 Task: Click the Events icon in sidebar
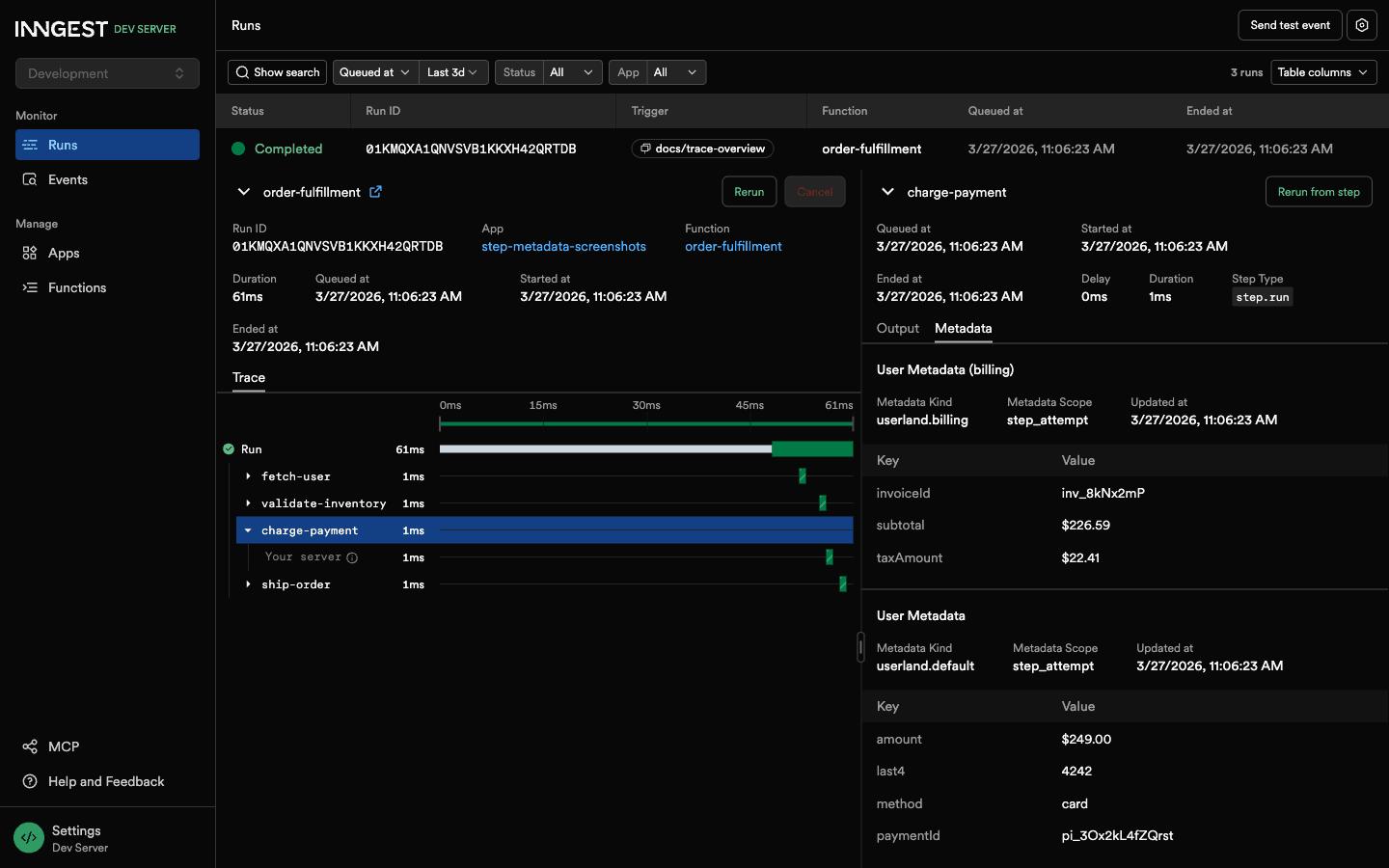30,179
